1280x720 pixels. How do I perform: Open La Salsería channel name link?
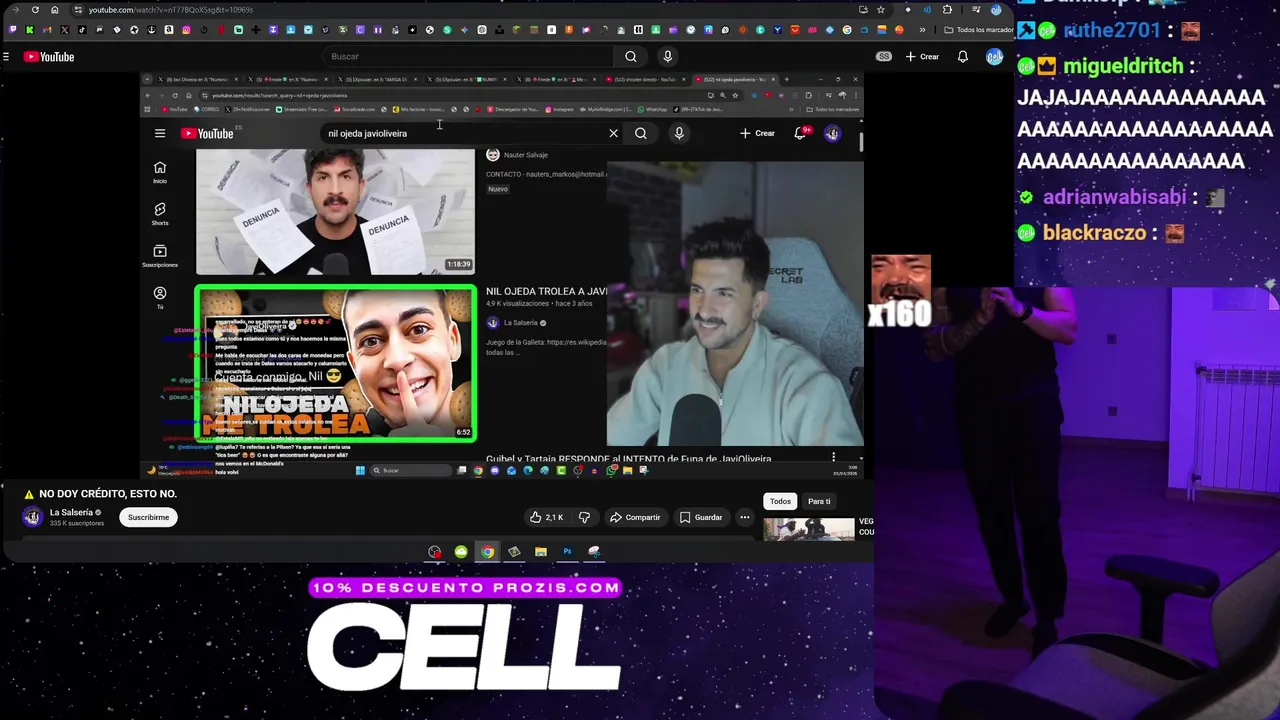[71, 512]
